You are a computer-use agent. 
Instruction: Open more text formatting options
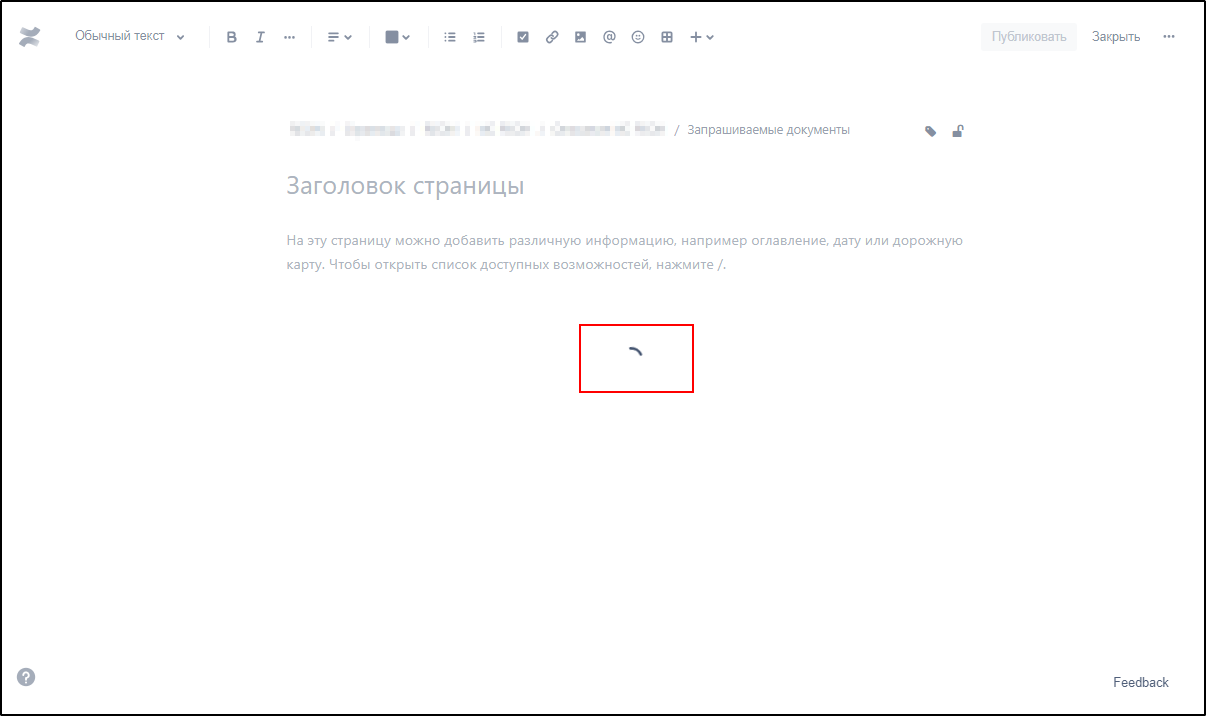tap(289, 37)
